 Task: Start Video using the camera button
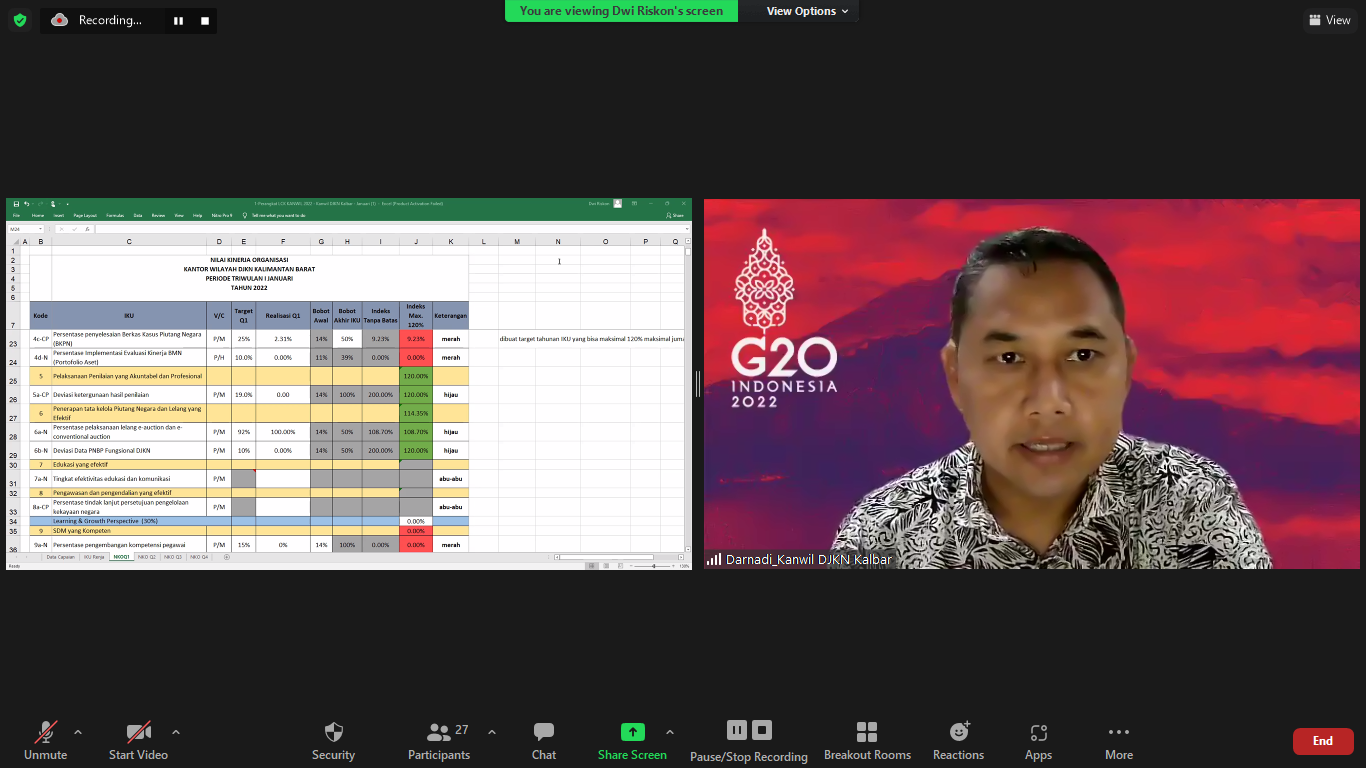click(x=138, y=732)
